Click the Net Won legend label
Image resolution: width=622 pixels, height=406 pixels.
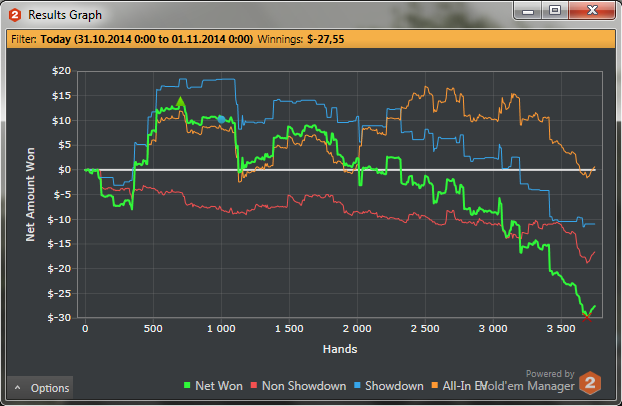[219, 386]
